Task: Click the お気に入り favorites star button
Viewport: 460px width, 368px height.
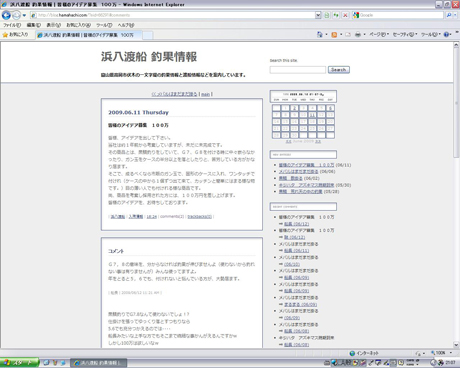Action: 15,34
